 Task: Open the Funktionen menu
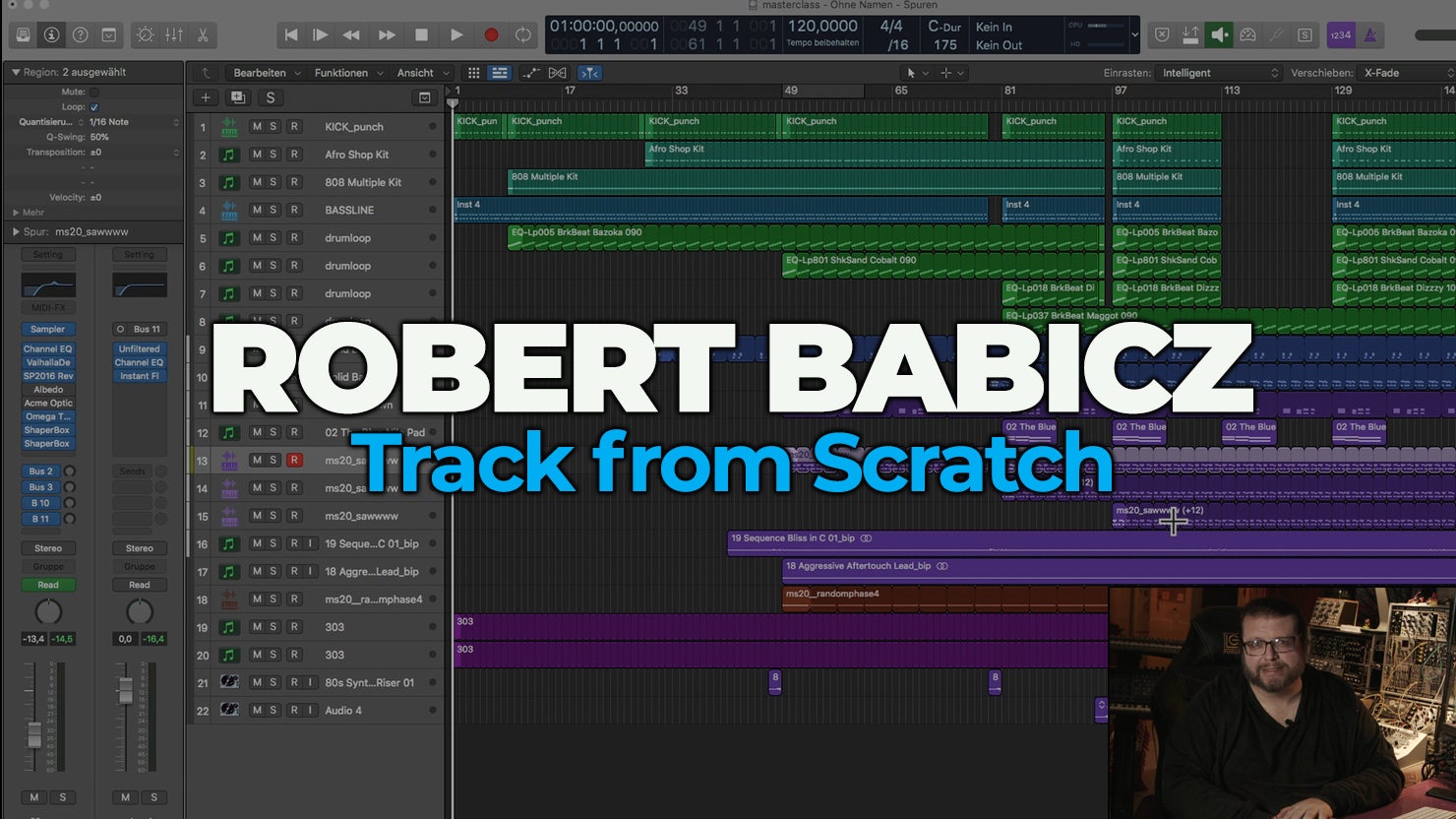pyautogui.click(x=347, y=73)
